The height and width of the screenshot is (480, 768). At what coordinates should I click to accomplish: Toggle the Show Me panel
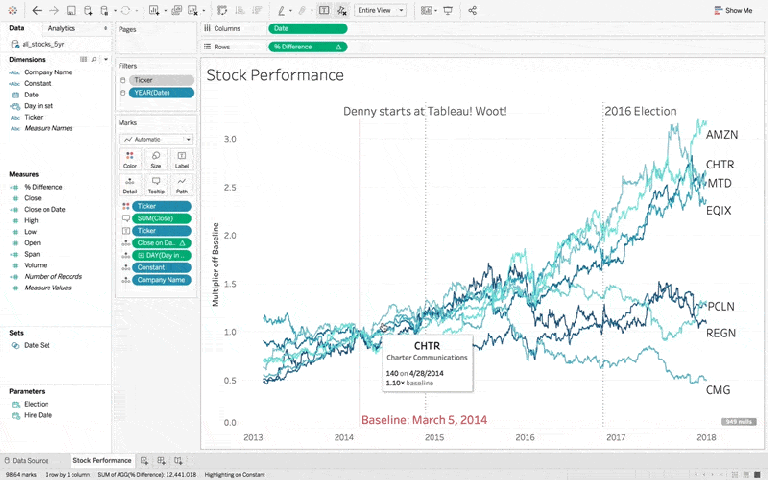tap(733, 10)
